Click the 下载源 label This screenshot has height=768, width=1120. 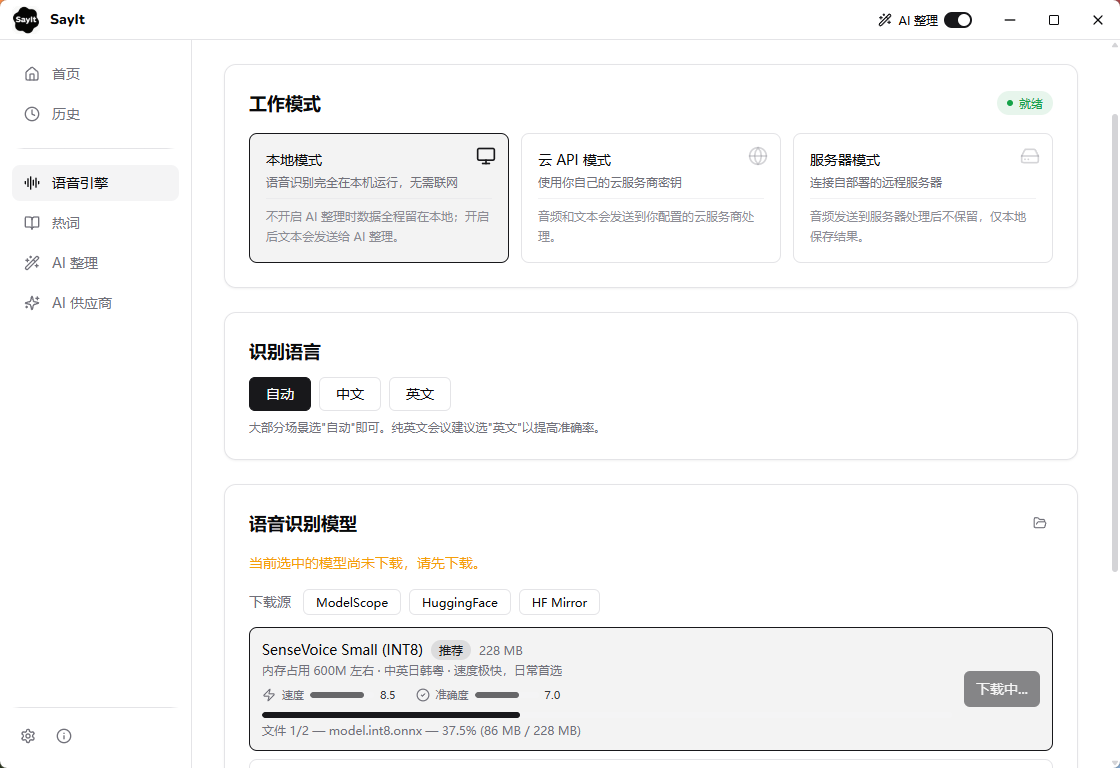(270, 602)
